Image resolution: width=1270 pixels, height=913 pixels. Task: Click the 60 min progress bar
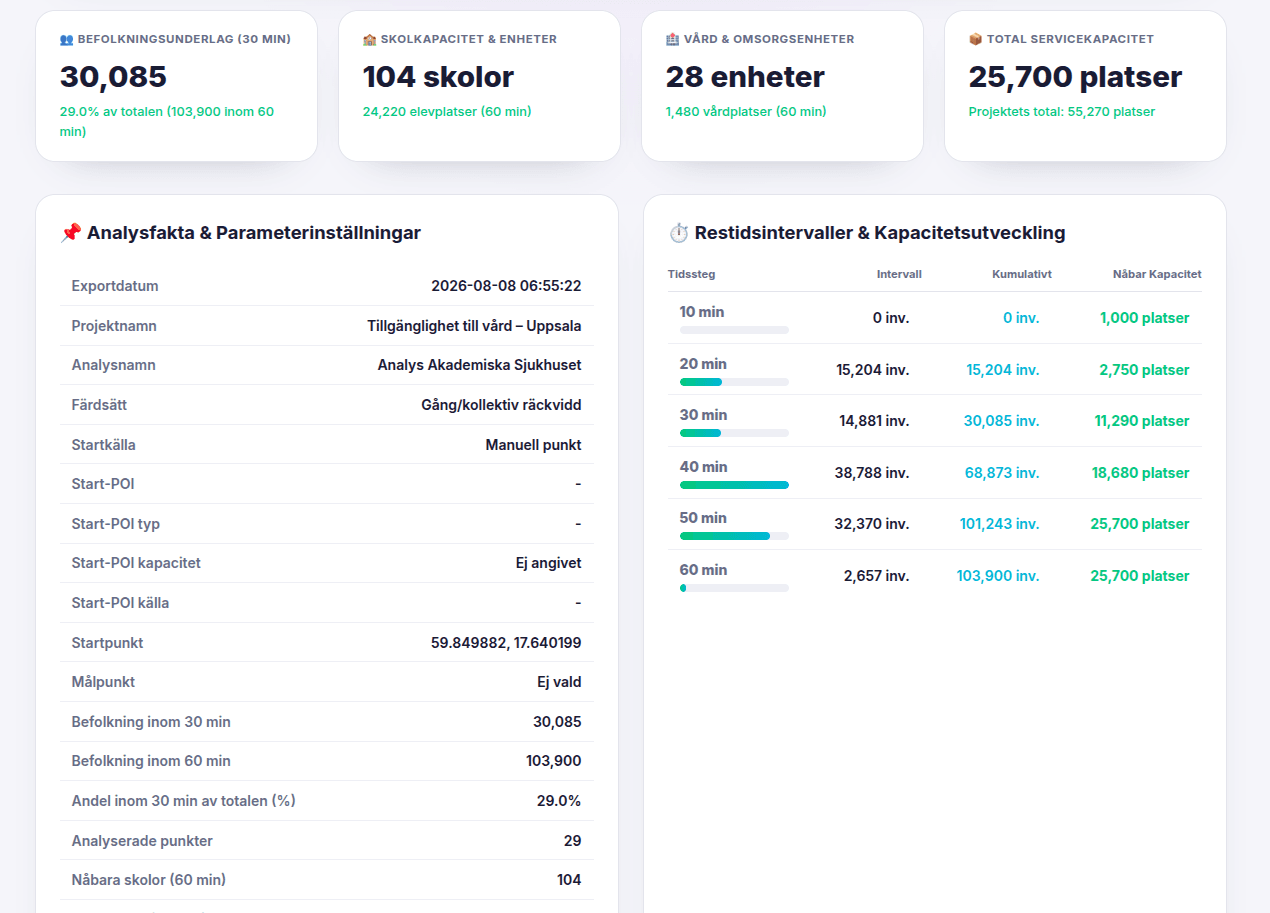click(x=734, y=588)
